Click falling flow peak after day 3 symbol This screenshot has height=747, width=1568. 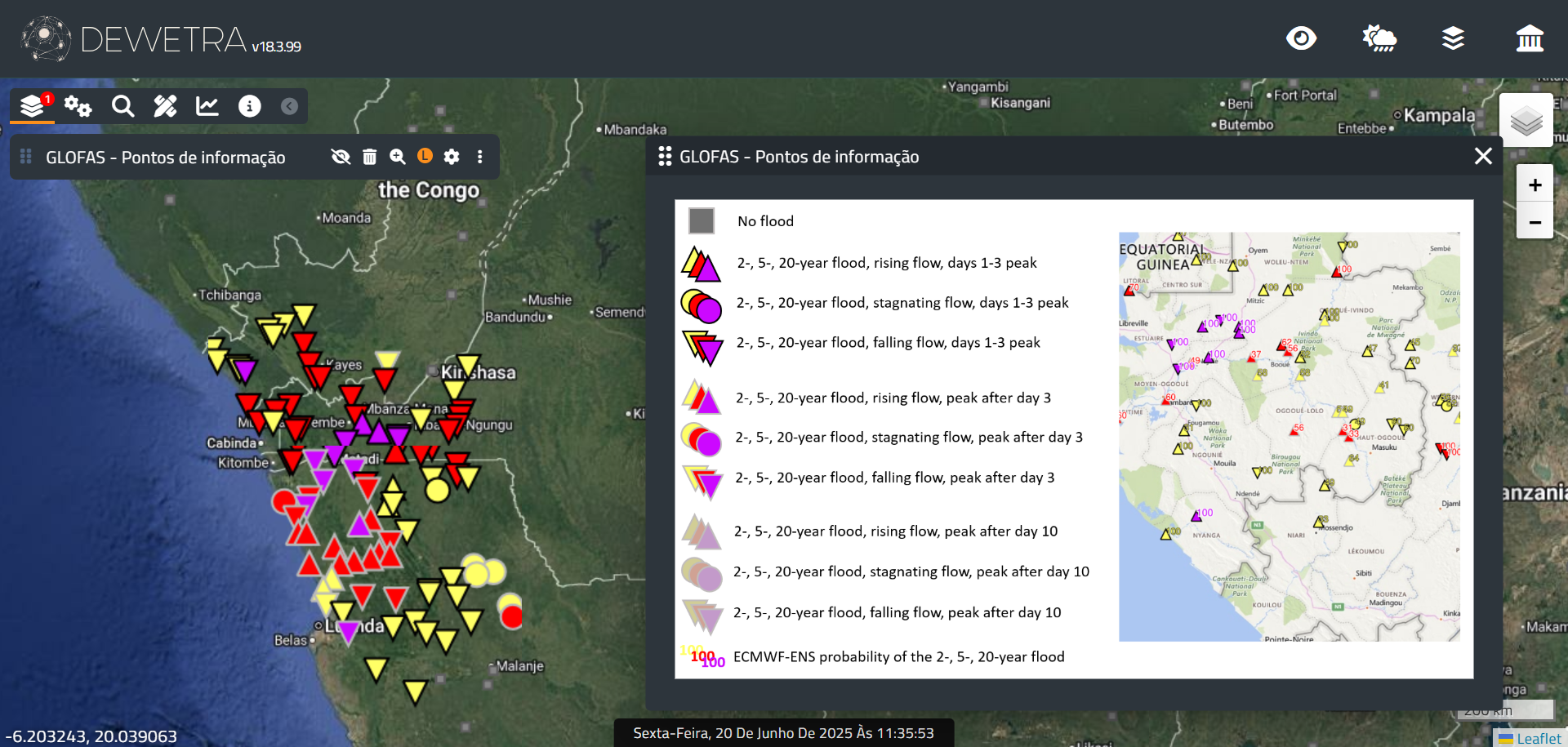coord(703,482)
